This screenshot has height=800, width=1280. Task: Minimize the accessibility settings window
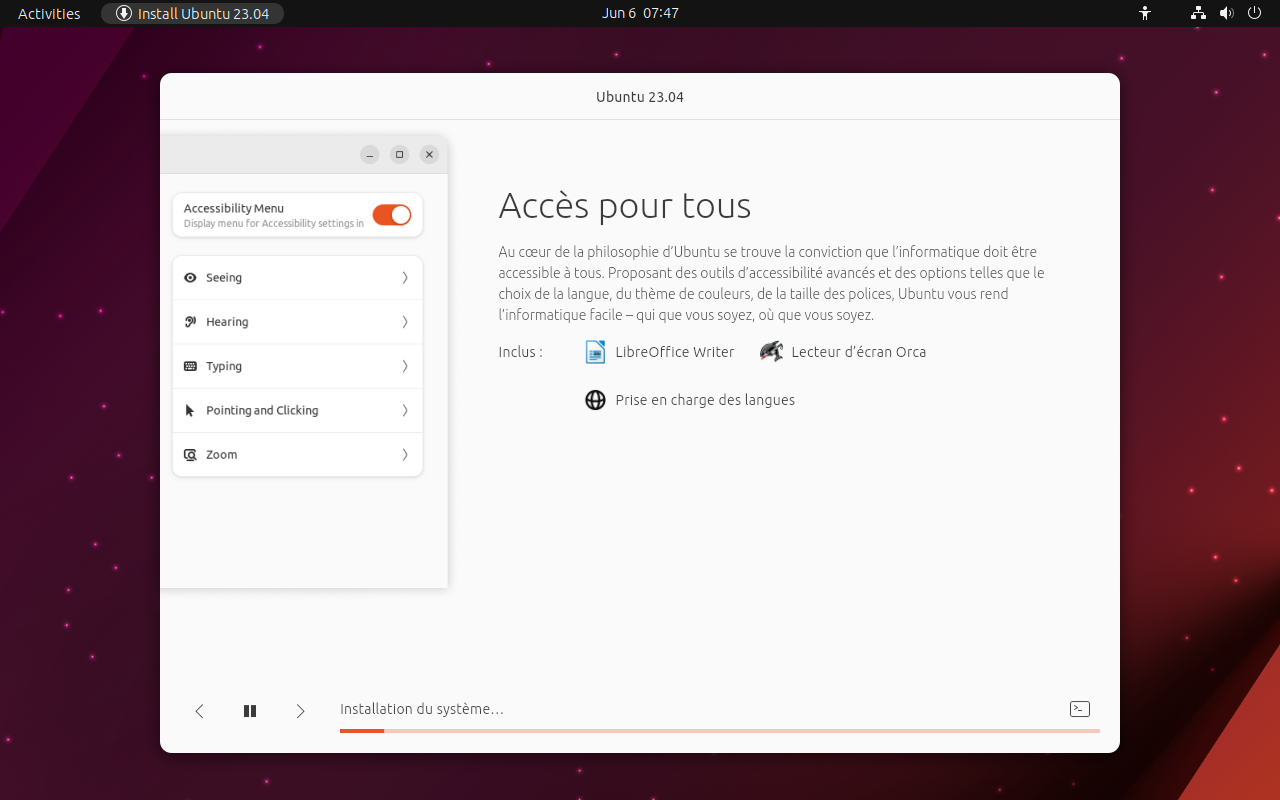click(x=370, y=154)
